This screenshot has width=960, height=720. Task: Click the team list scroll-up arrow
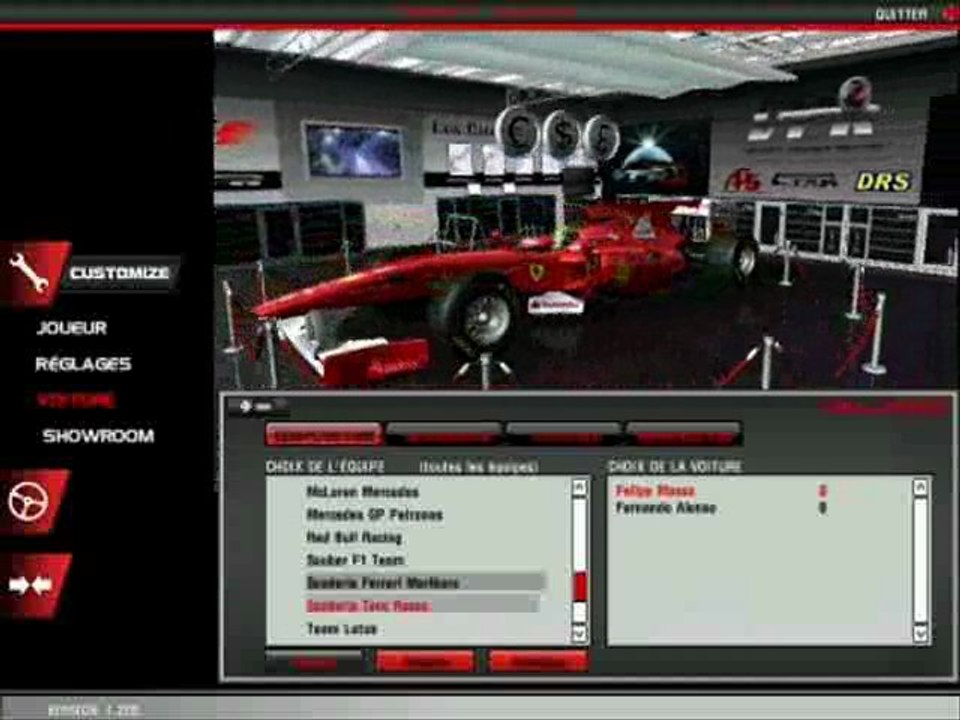(x=579, y=488)
